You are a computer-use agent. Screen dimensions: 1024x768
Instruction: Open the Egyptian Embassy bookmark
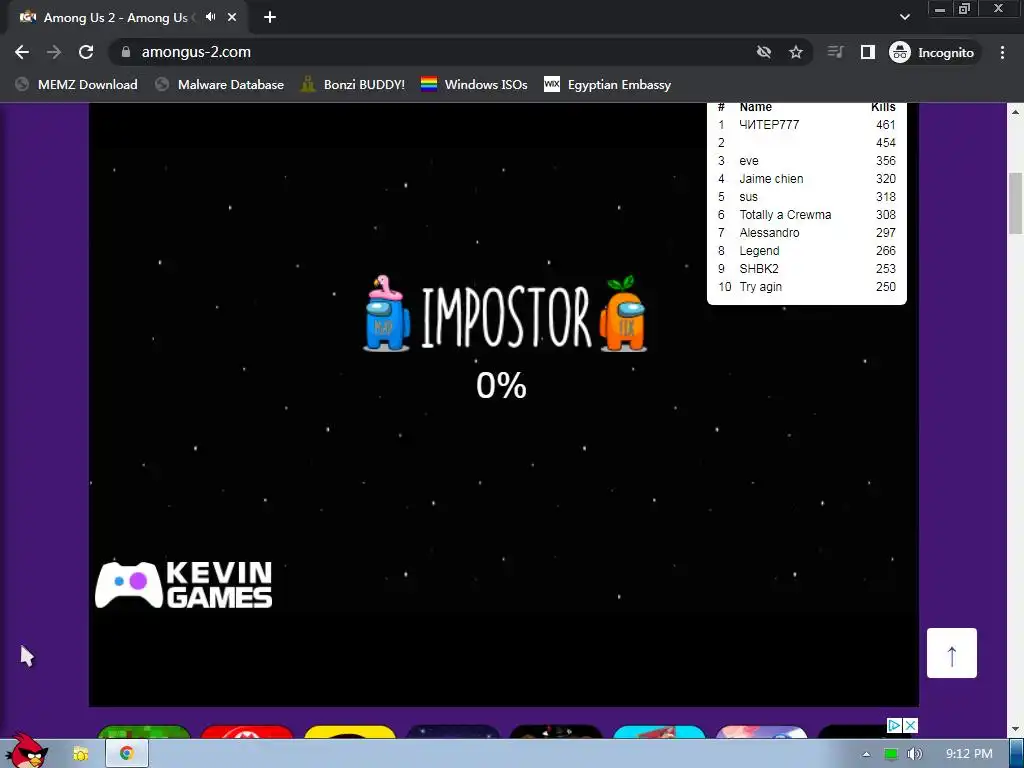[607, 84]
